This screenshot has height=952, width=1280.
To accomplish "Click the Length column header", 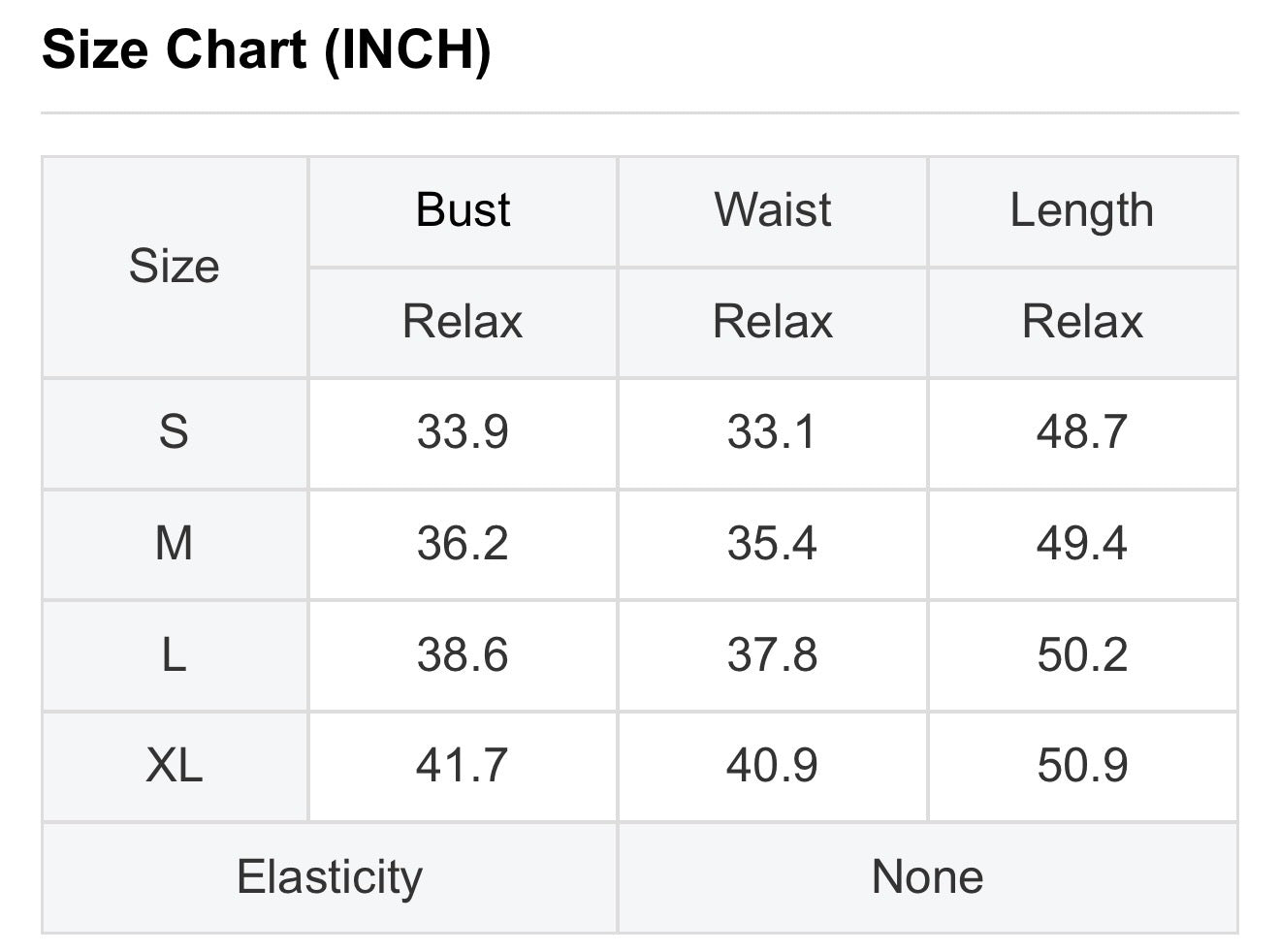I will point(1082,210).
